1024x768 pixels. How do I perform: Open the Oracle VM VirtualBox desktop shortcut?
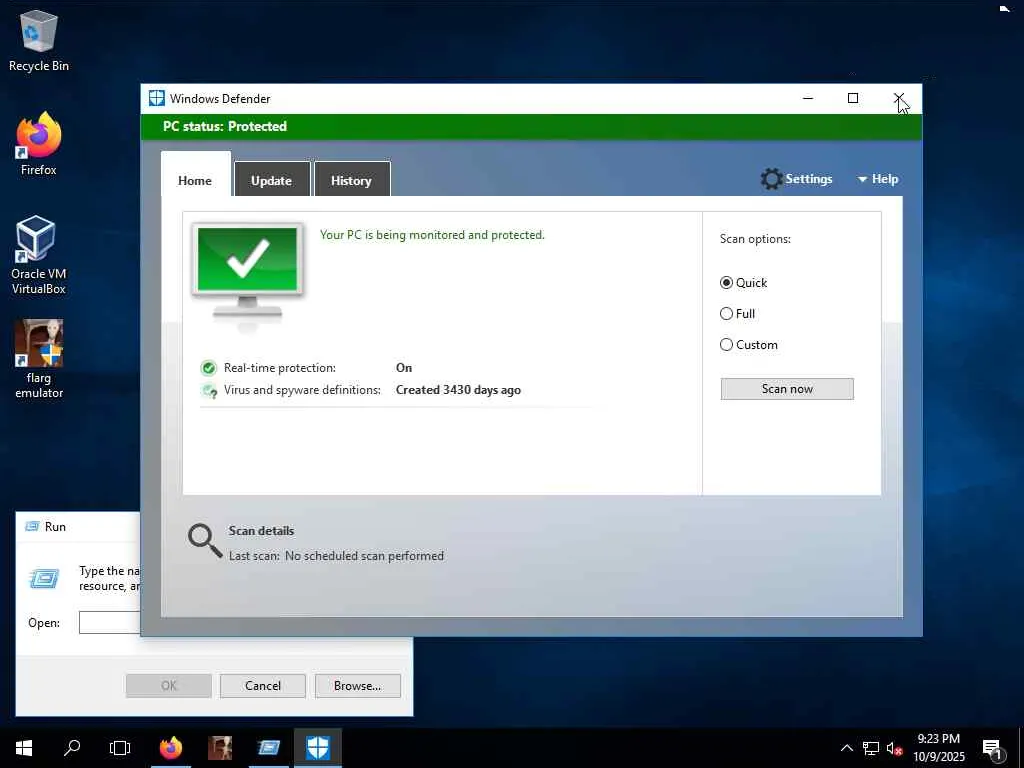coord(39,255)
